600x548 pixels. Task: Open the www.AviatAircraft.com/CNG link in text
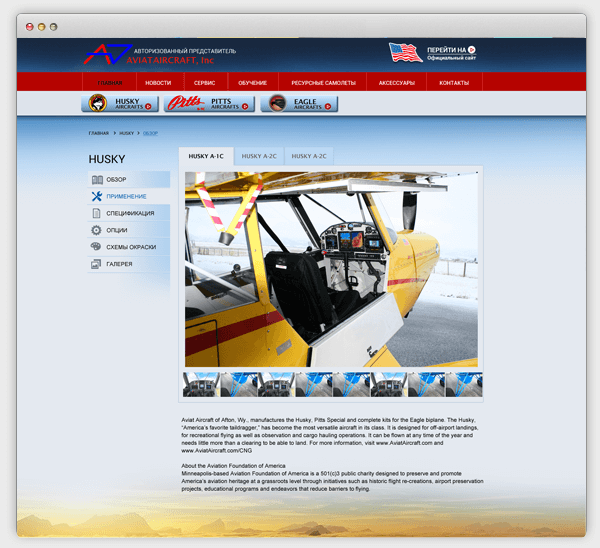217,451
